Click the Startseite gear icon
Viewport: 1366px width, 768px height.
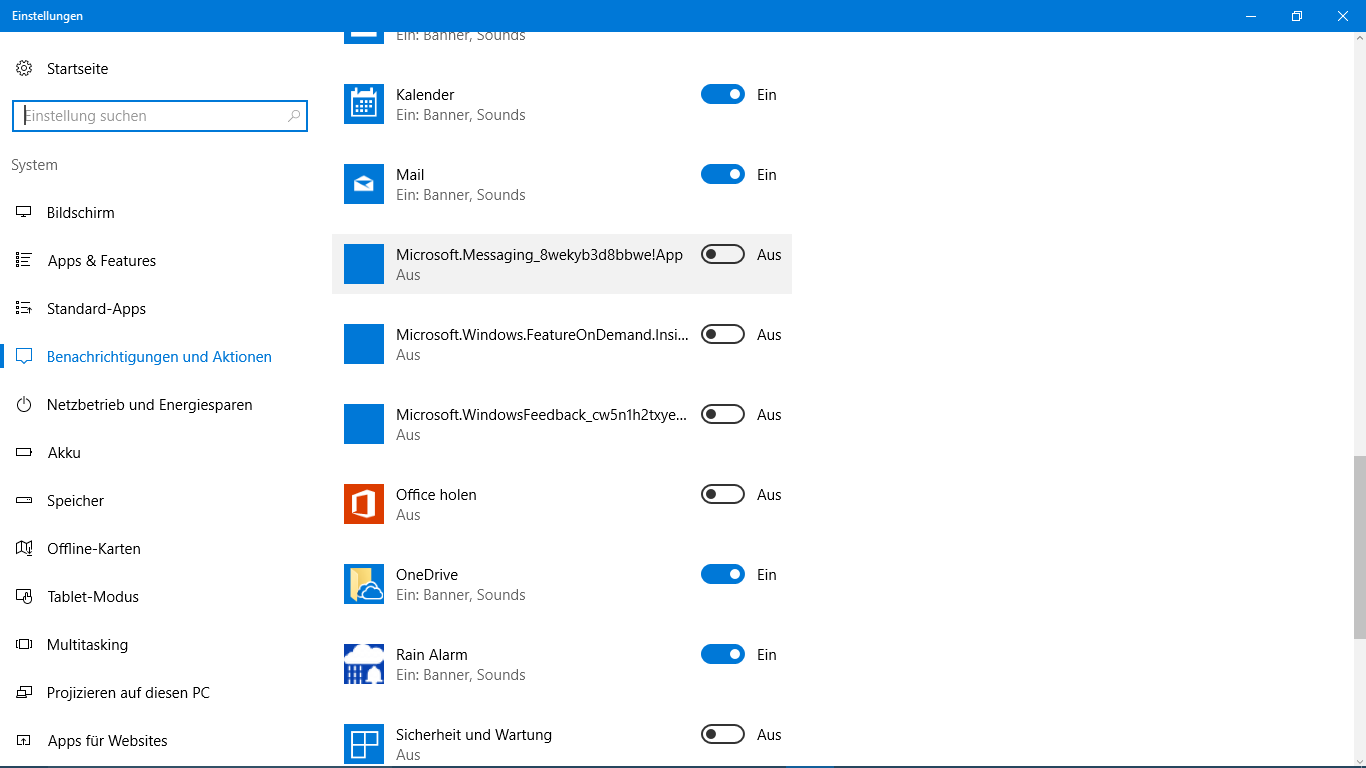pos(24,68)
